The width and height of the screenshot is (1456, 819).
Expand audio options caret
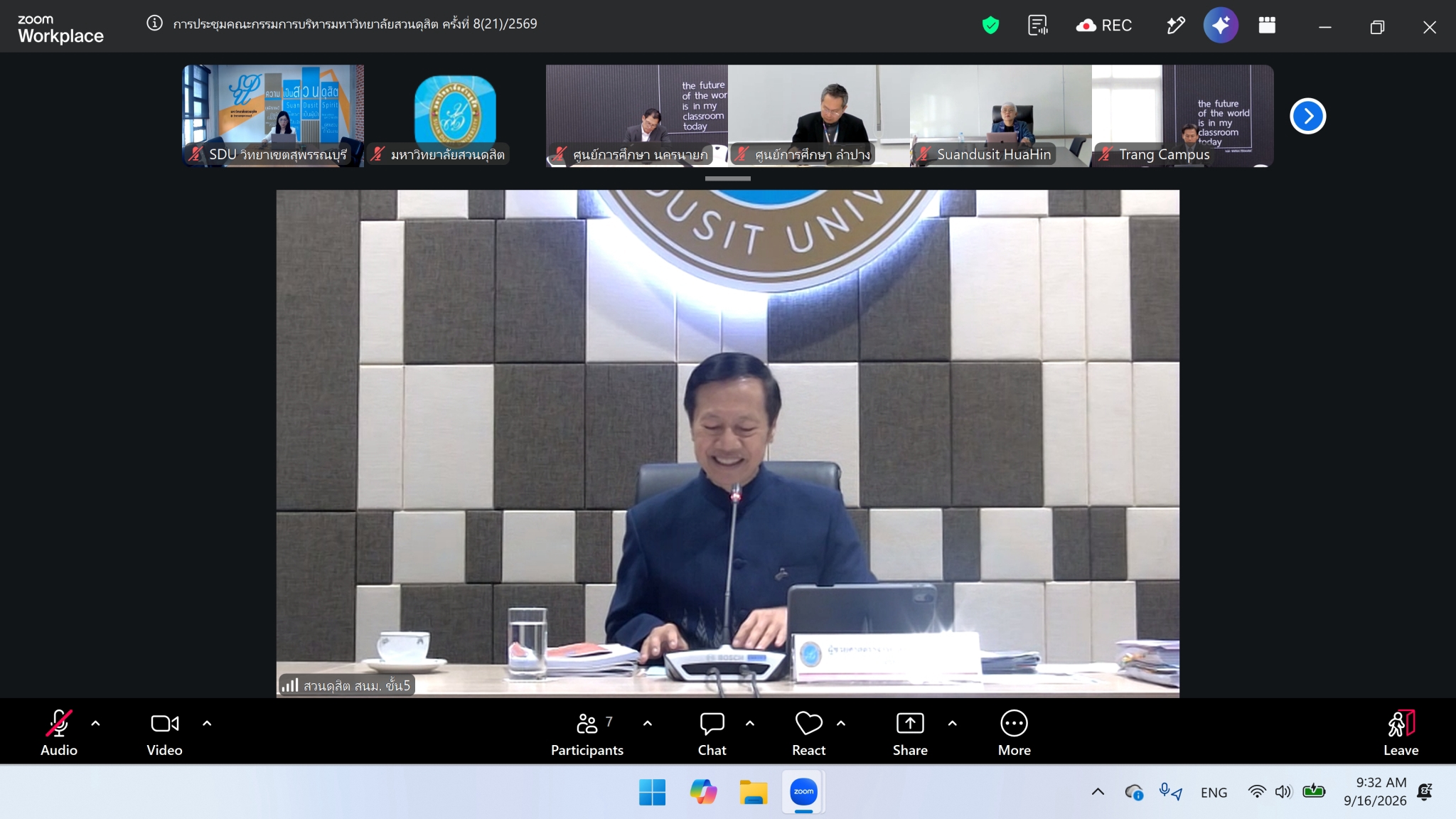(x=95, y=724)
